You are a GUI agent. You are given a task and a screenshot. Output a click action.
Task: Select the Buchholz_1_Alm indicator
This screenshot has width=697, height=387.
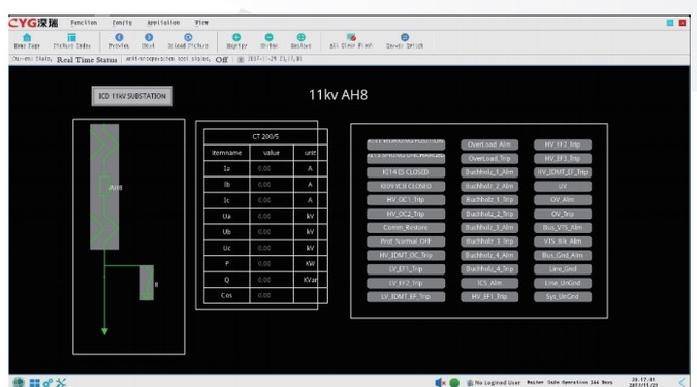pyautogui.click(x=489, y=172)
